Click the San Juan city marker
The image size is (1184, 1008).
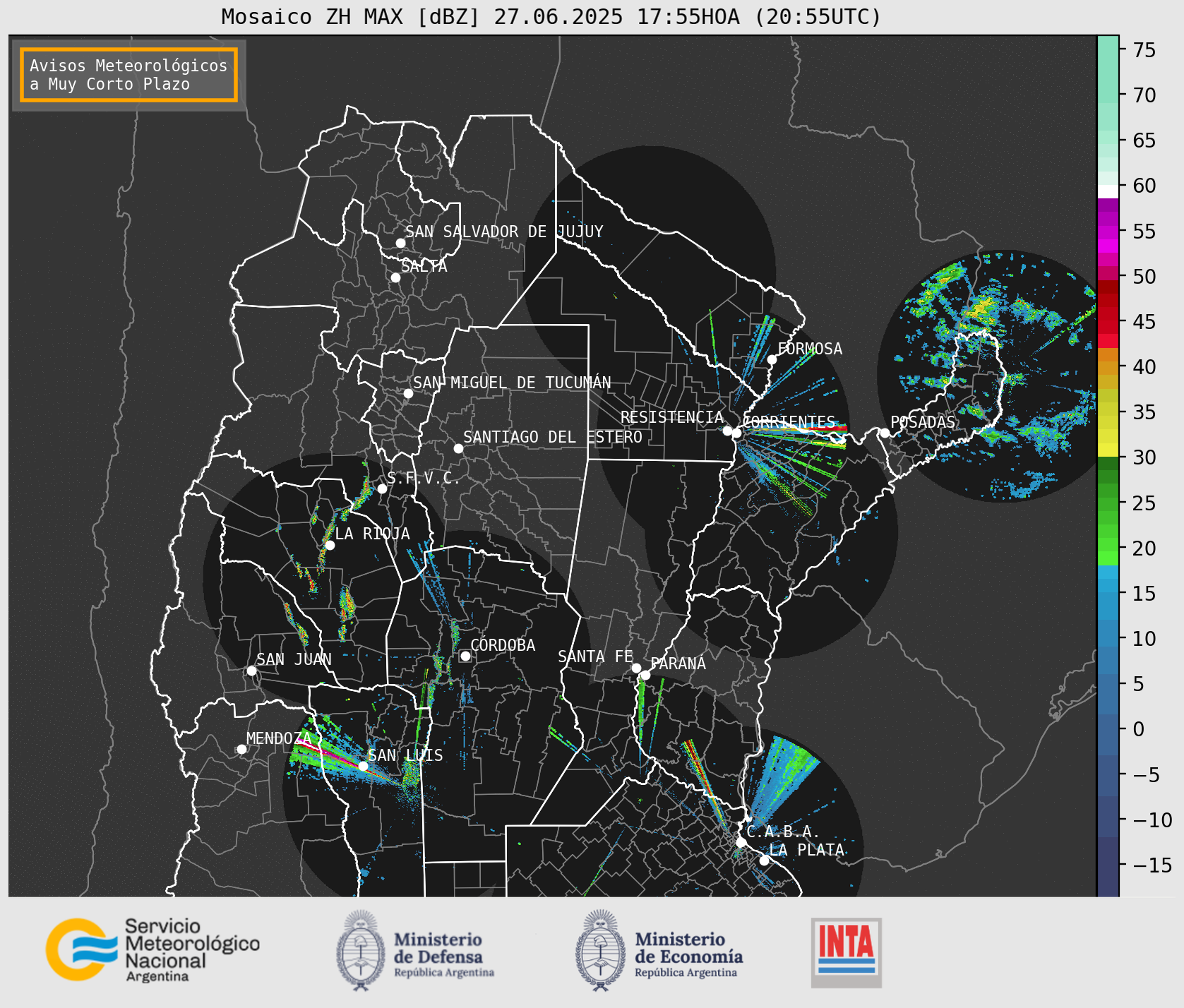(x=251, y=671)
